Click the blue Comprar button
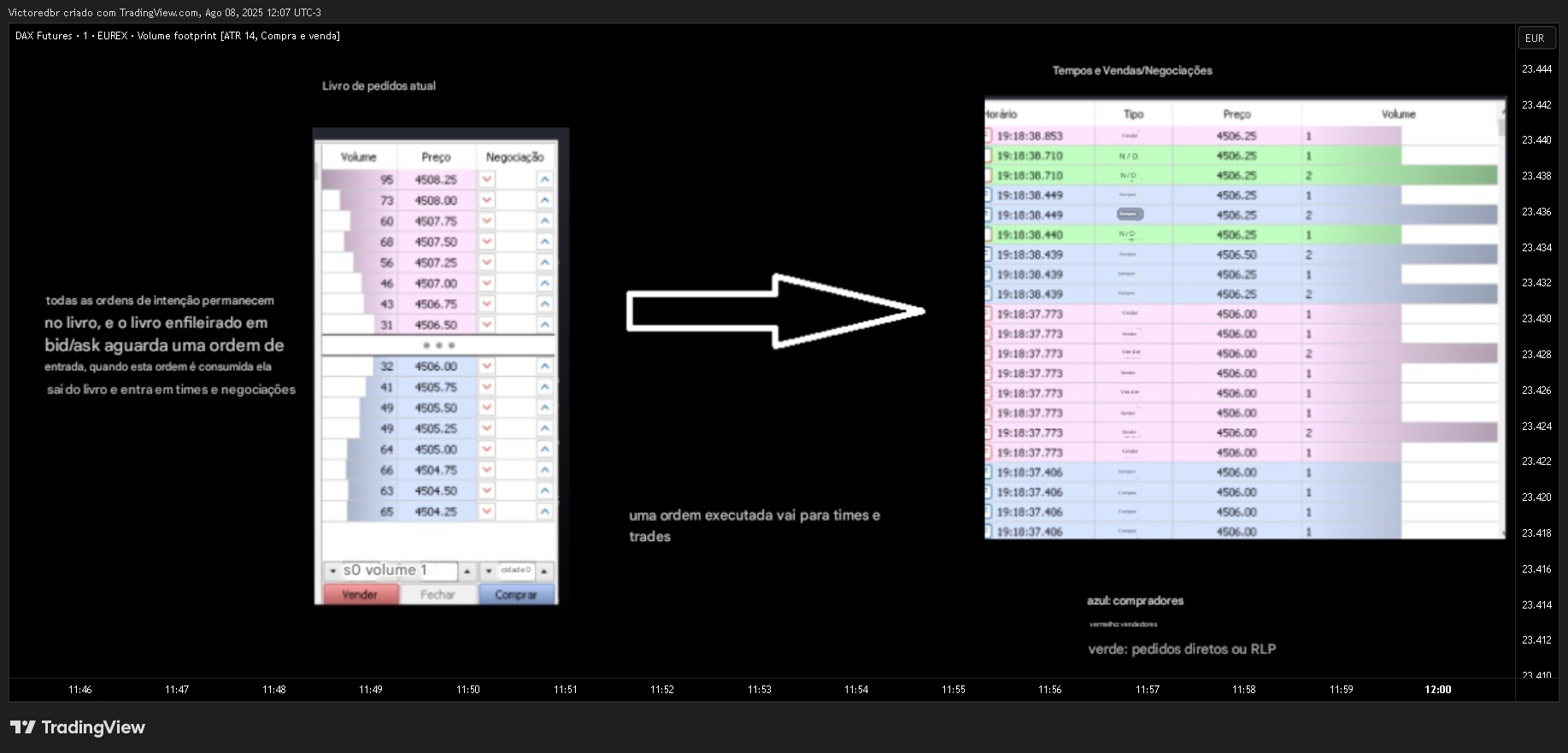Image resolution: width=1568 pixels, height=753 pixels. point(516,595)
